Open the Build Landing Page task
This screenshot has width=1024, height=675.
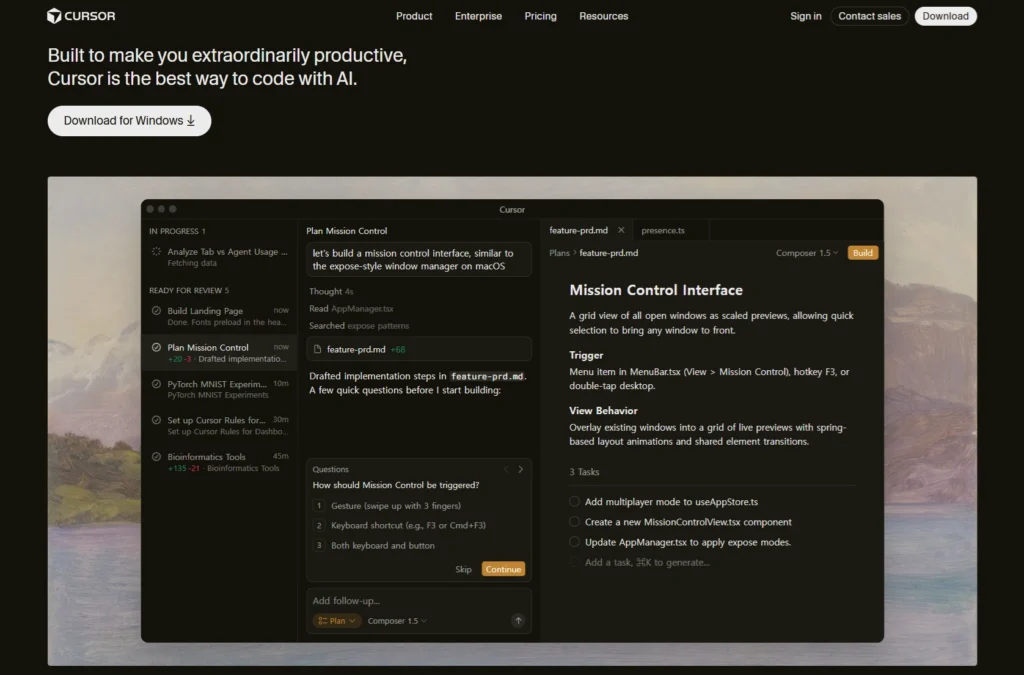click(219, 316)
